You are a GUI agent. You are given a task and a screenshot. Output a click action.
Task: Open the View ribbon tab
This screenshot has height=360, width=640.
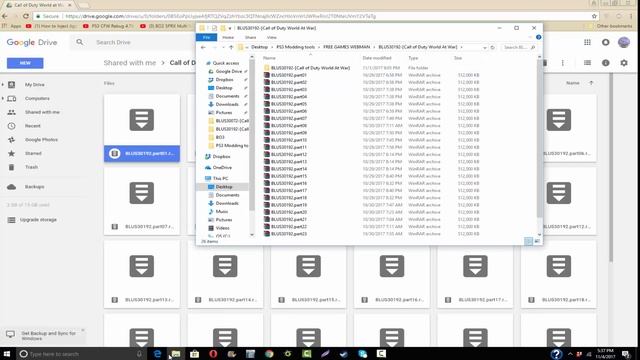coord(271,37)
